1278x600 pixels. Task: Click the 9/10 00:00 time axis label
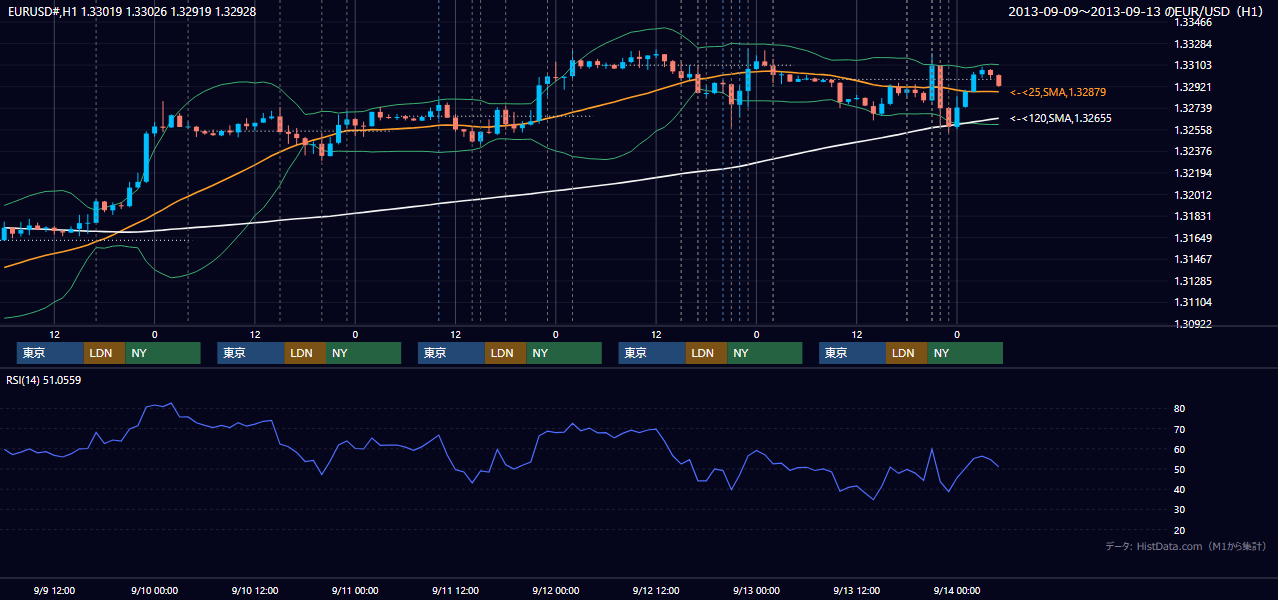(x=154, y=590)
